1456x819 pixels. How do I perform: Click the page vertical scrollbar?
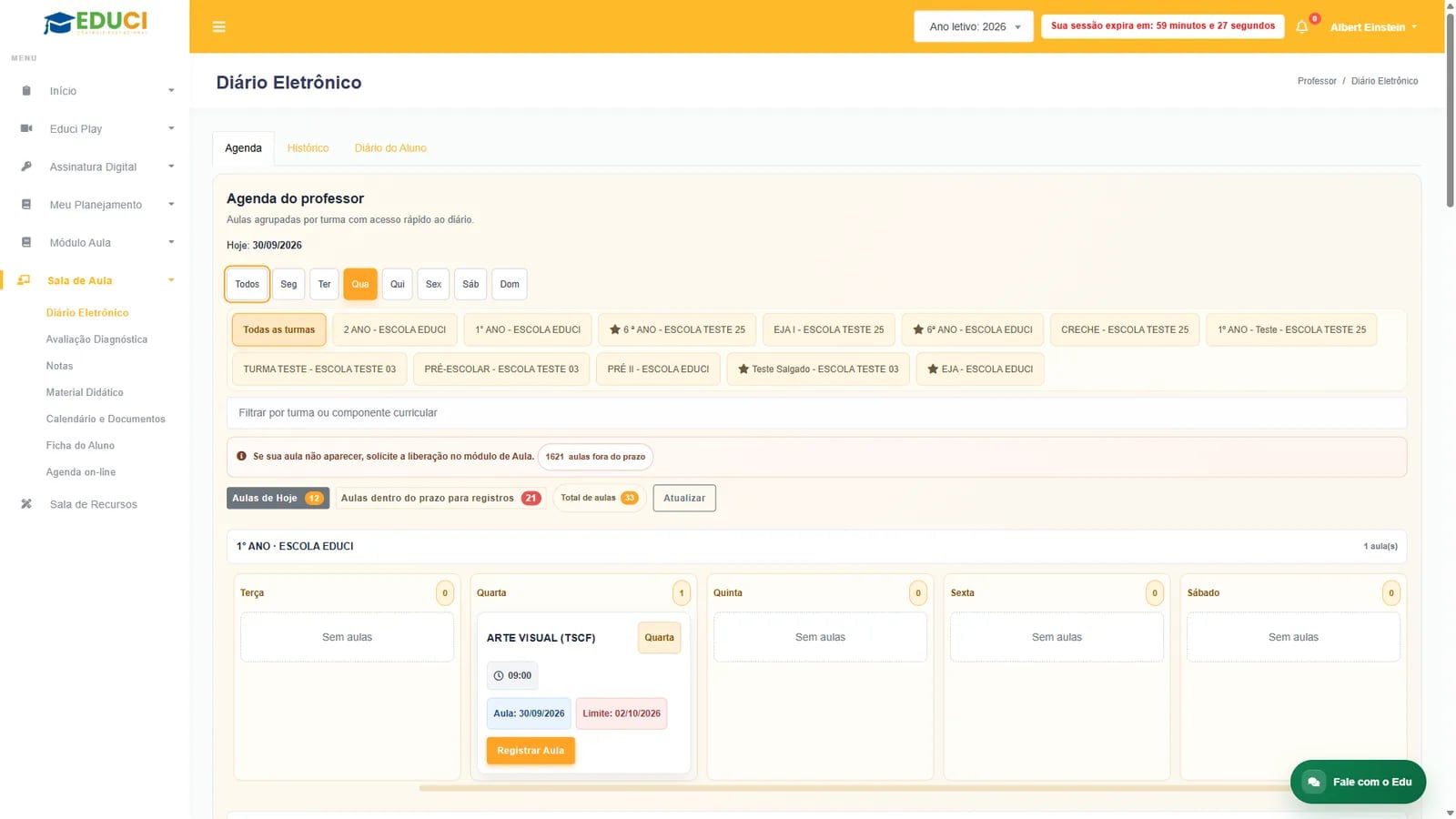(1450, 109)
